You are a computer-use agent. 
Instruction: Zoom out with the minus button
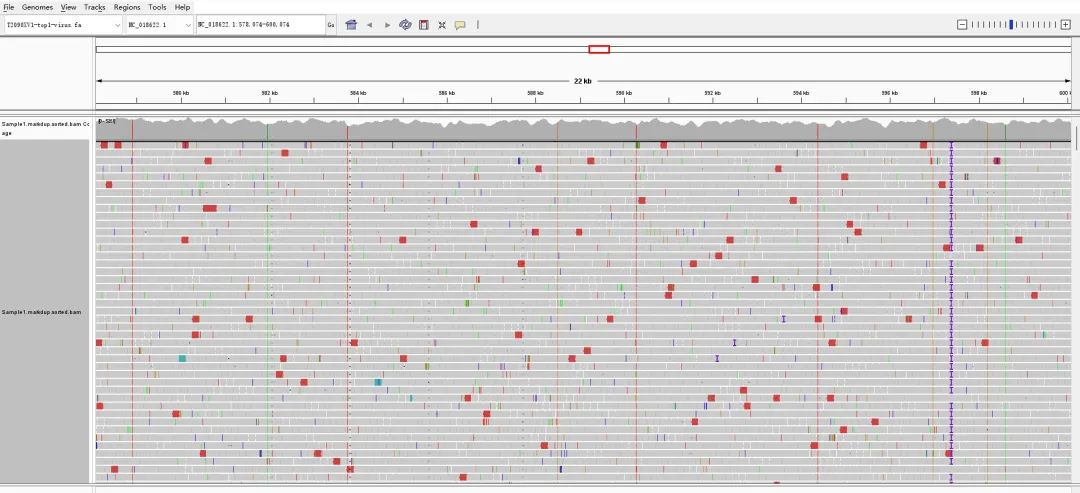[962, 25]
